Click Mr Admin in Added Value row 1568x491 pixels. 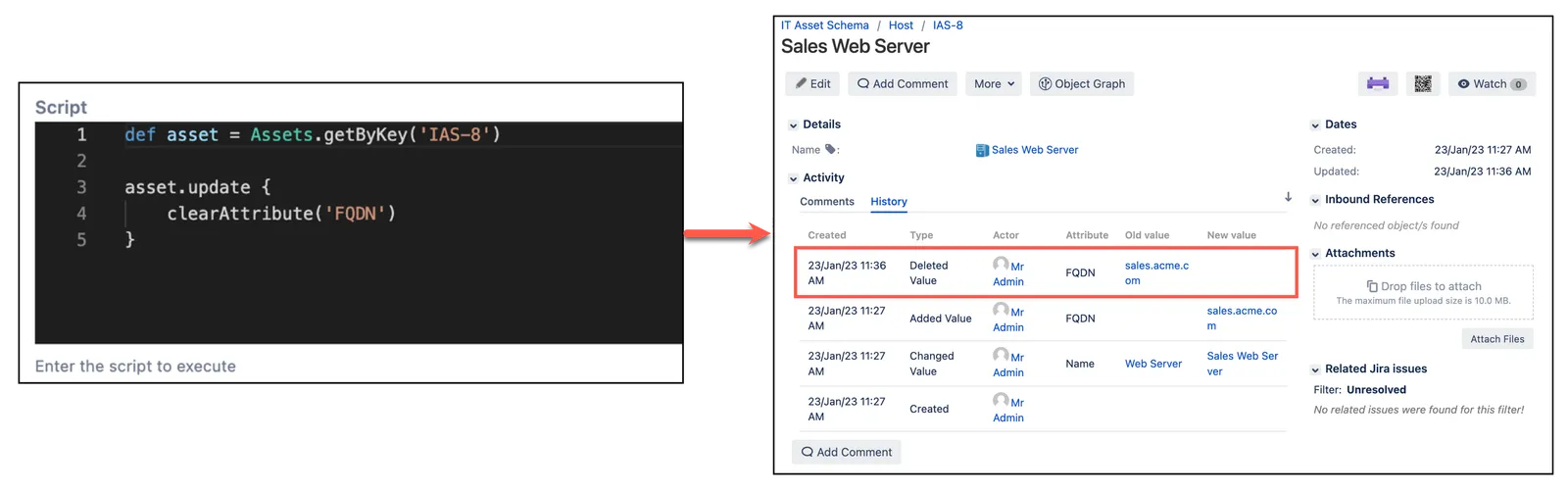[1008, 319]
